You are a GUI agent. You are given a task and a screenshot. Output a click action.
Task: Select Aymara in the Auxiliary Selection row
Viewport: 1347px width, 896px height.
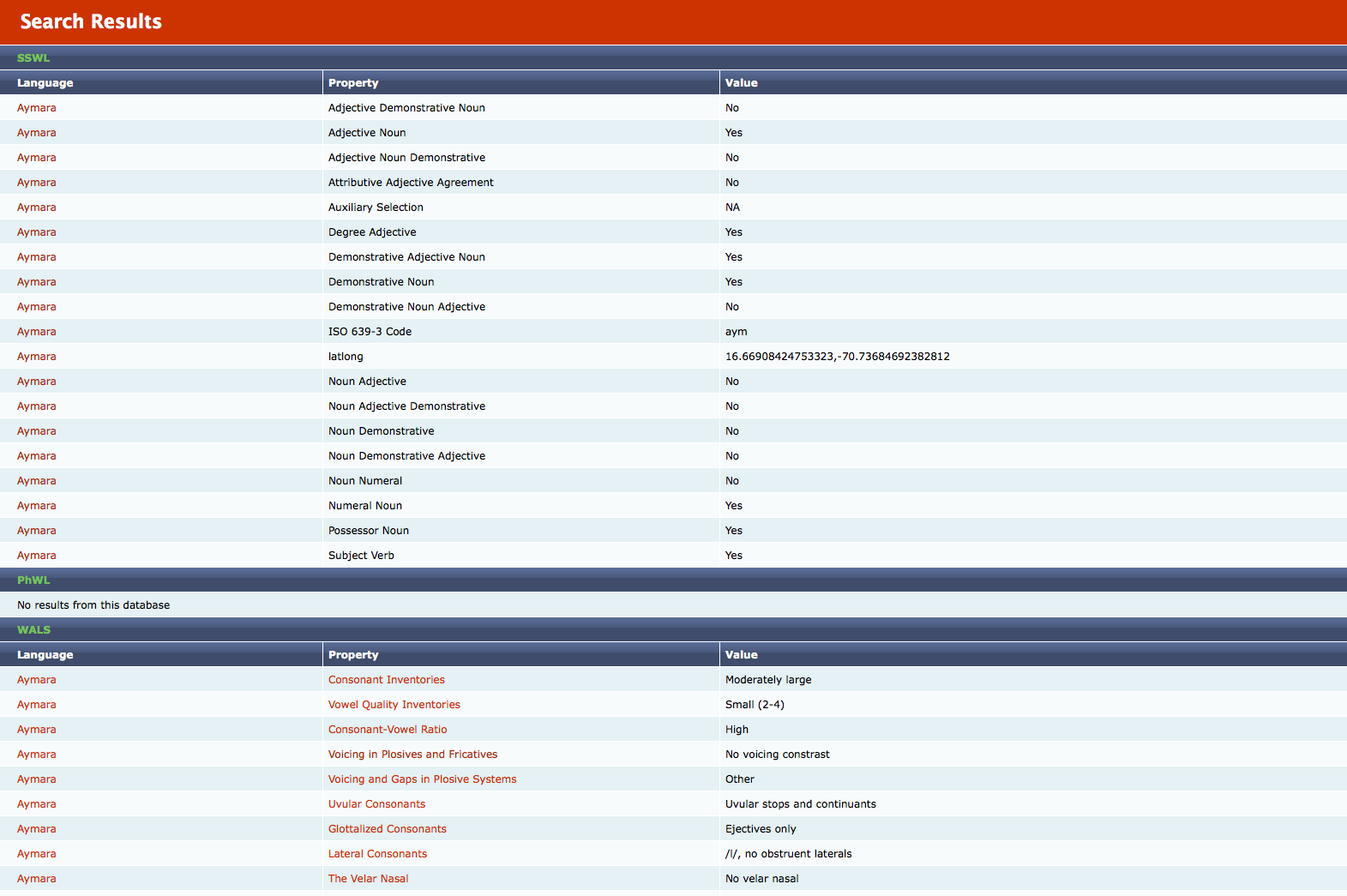point(37,207)
